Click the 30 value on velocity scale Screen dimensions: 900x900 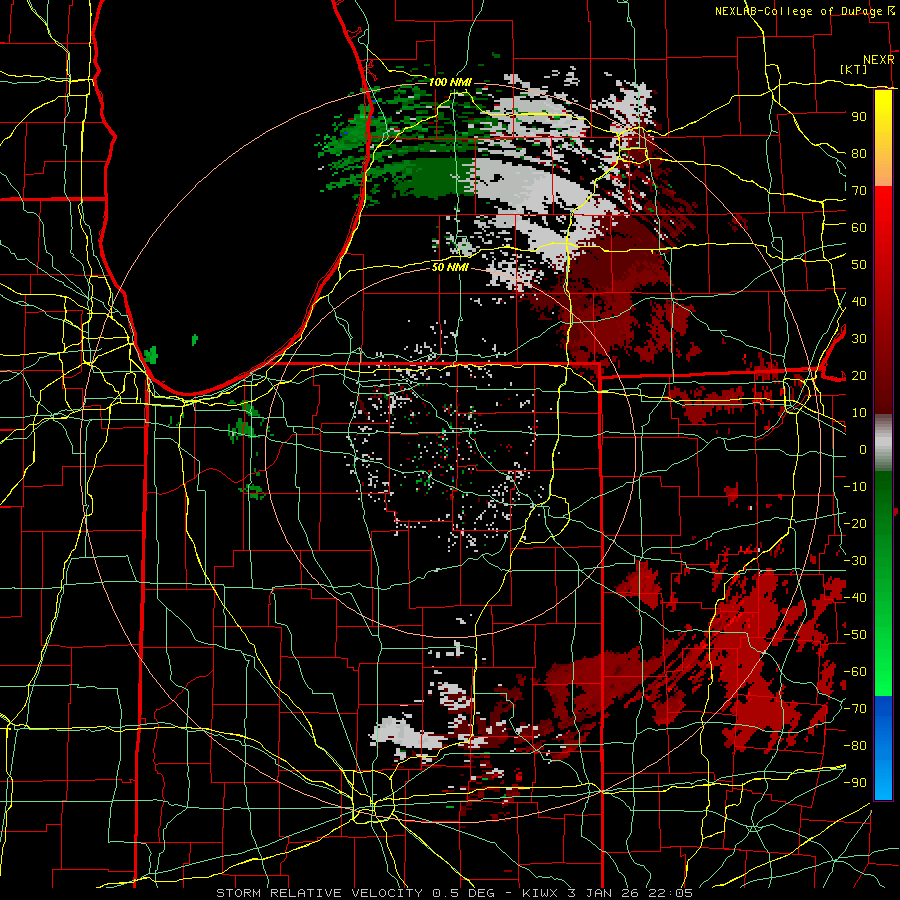point(859,339)
